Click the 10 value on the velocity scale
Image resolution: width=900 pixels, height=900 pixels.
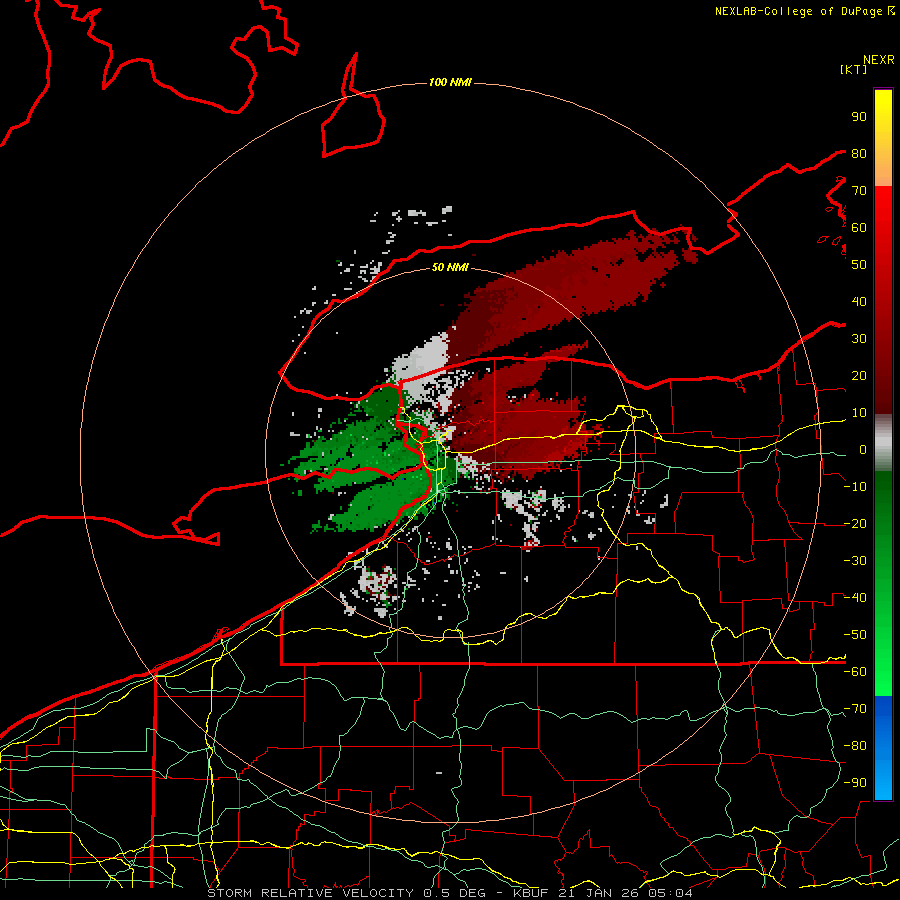[859, 413]
